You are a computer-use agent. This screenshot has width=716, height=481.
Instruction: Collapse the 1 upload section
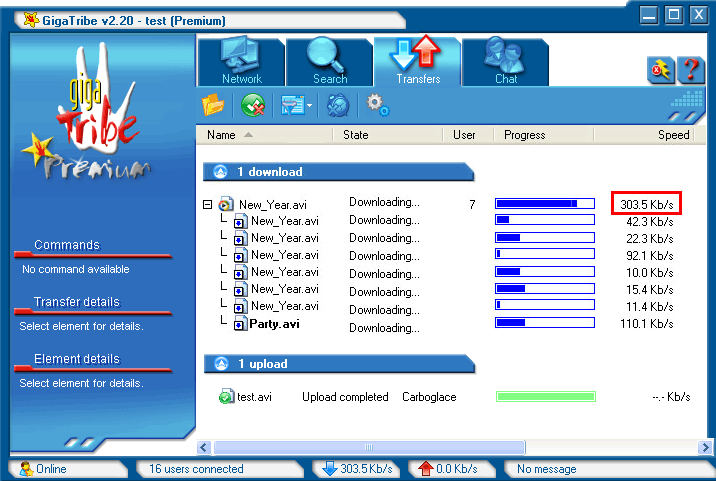[x=221, y=364]
